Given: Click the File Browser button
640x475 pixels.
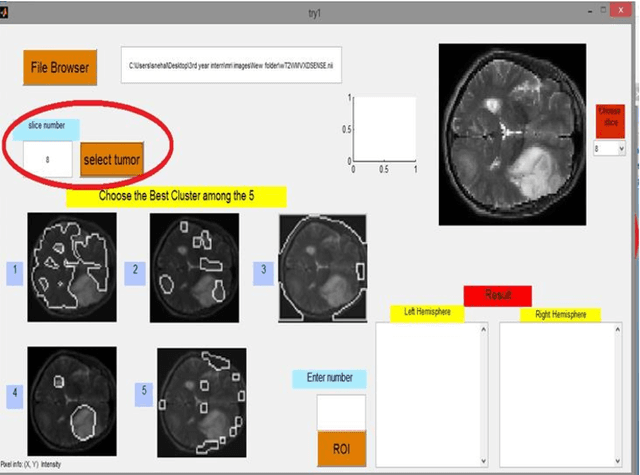Looking at the screenshot, I should click(x=60, y=67).
